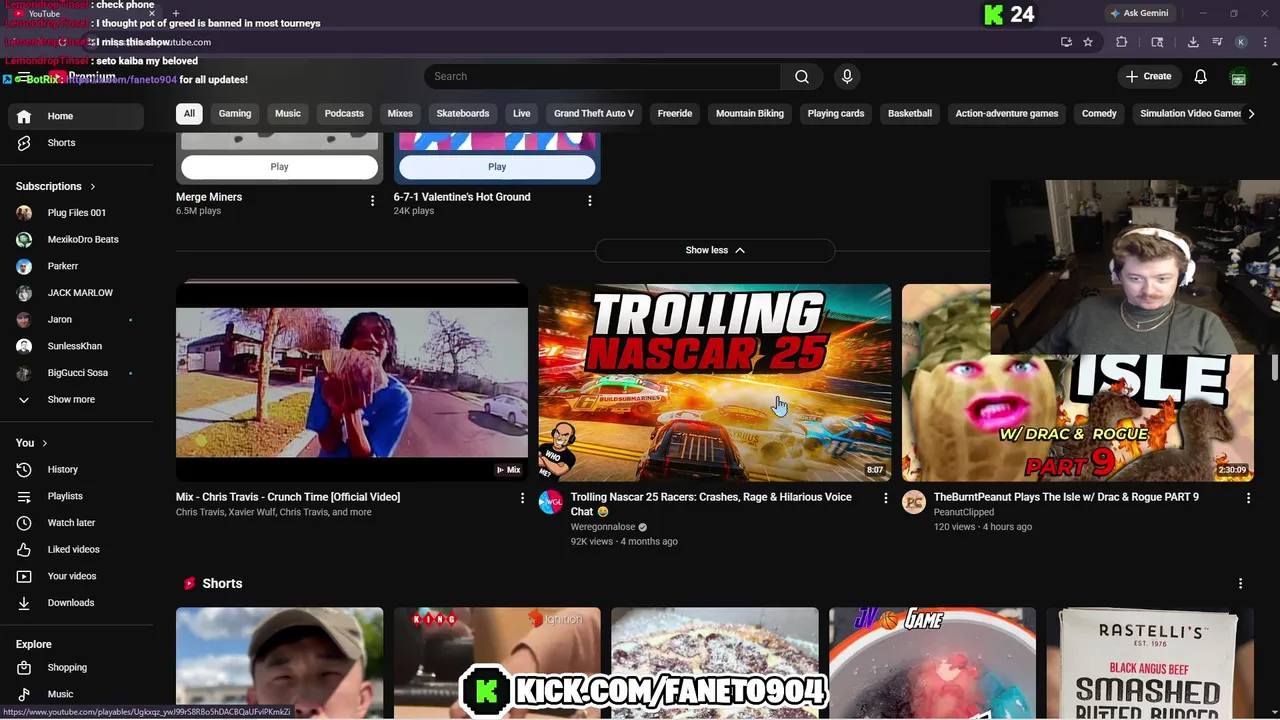
Task: Select the Playing cards chip
Action: [x=836, y=114]
